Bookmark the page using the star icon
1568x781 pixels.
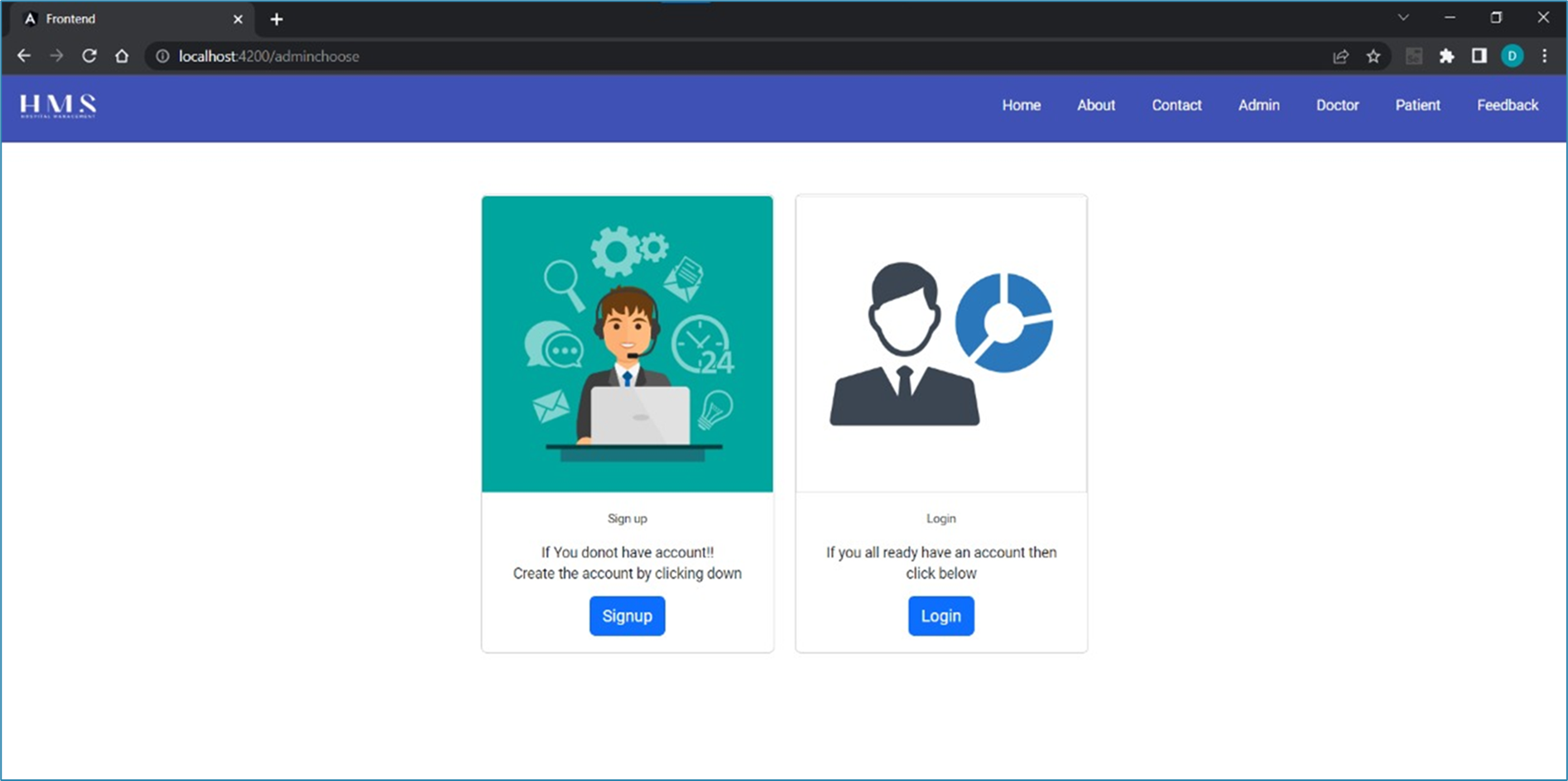click(1373, 56)
